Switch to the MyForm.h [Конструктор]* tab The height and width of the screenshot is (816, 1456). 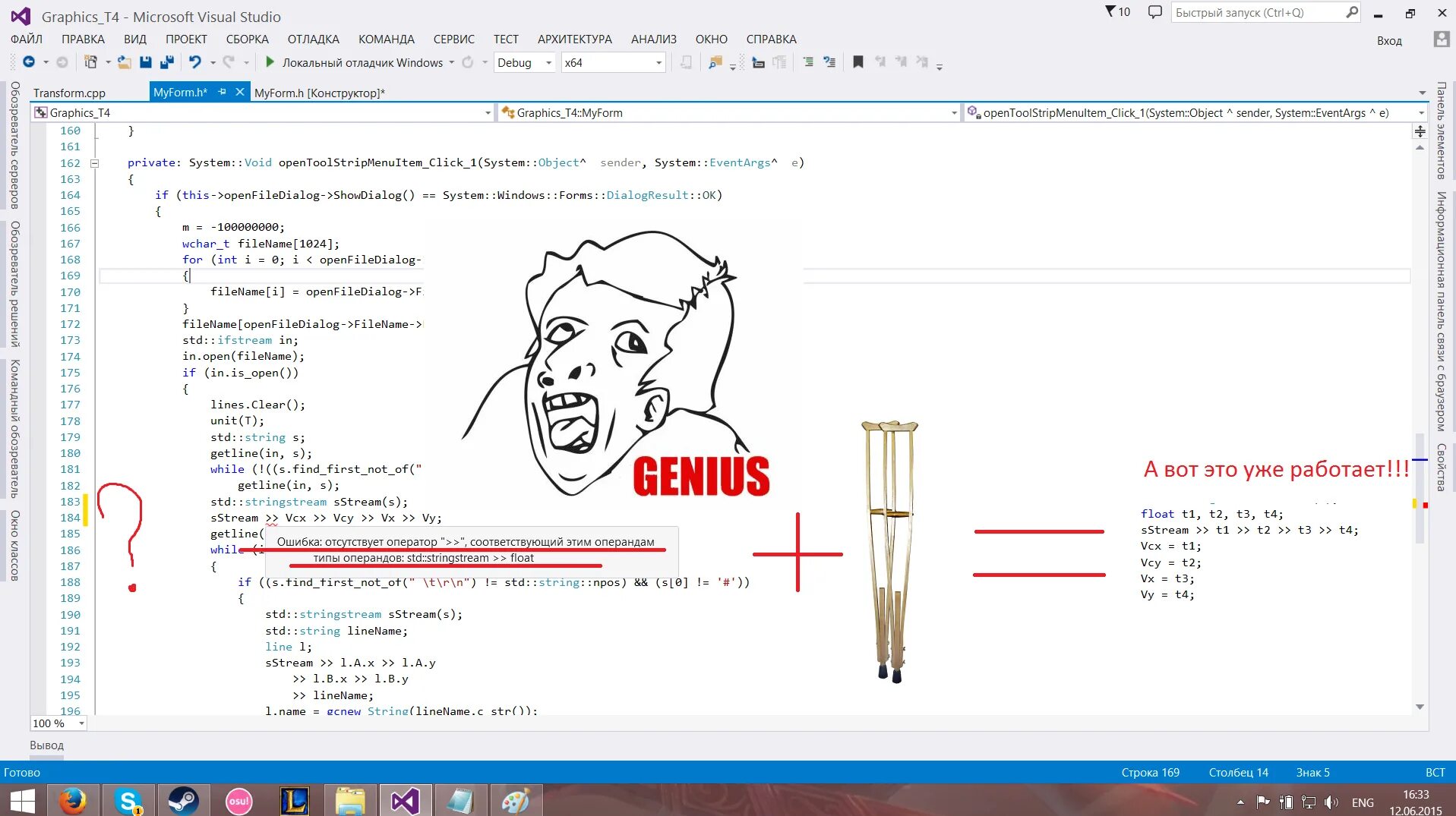[x=320, y=93]
